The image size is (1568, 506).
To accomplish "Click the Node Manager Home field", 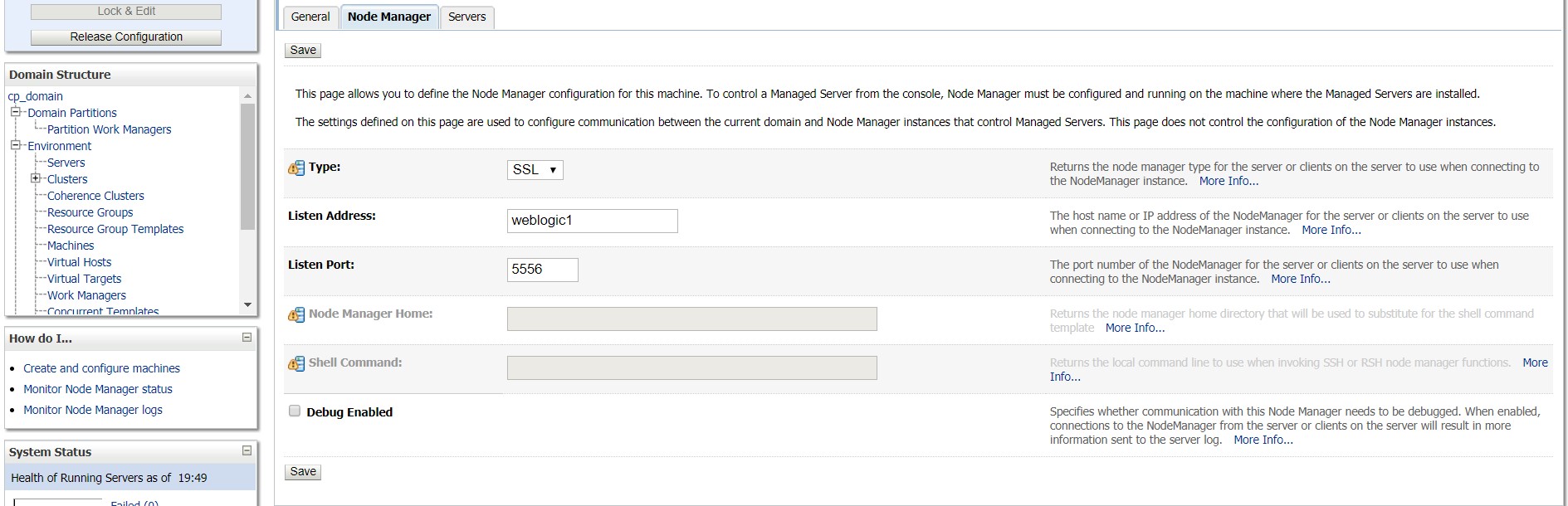I will tap(692, 319).
